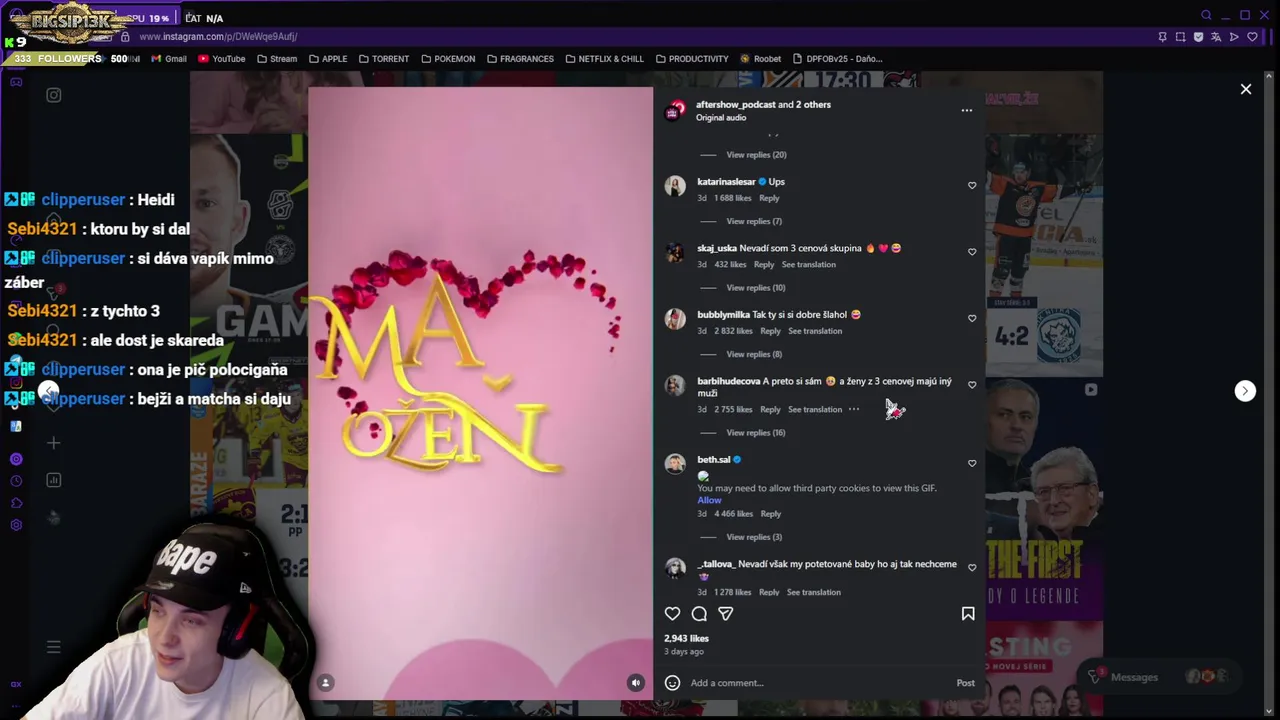This screenshot has height=720, width=1280.
Task: Click the translate page icon
Action: tap(1216, 37)
